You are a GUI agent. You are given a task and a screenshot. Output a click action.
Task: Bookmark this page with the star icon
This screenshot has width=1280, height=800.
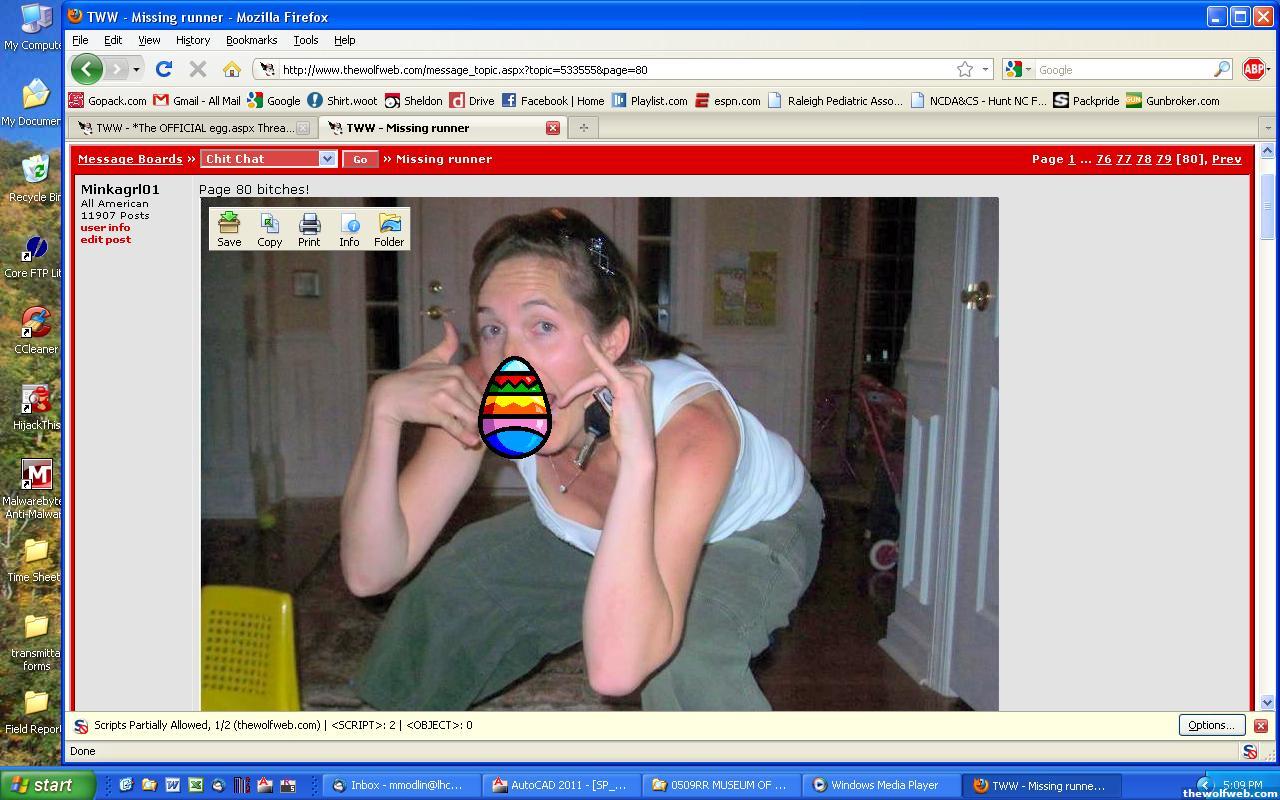[964, 69]
